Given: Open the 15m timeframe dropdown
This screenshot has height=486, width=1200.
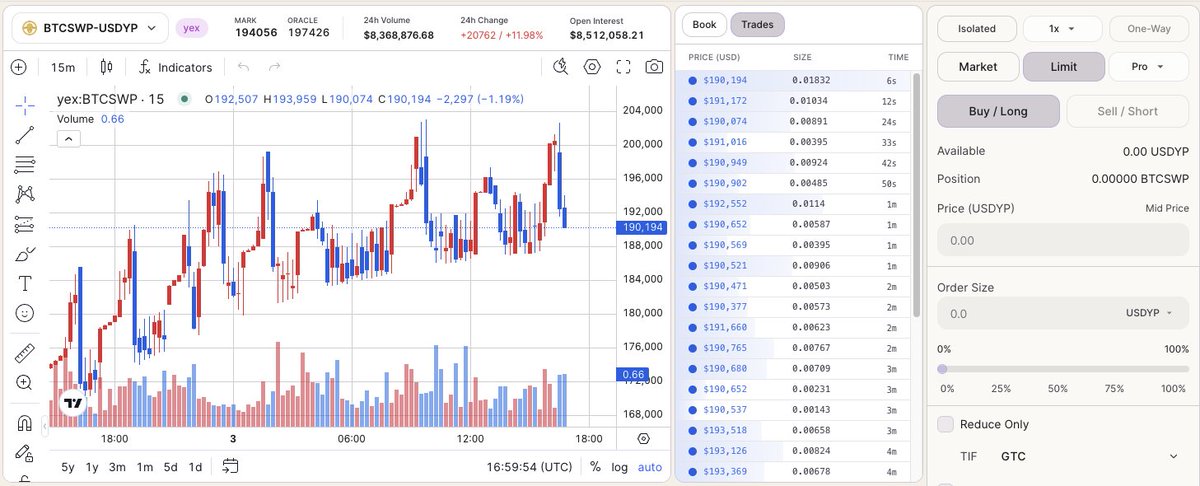Looking at the screenshot, I should click(63, 67).
